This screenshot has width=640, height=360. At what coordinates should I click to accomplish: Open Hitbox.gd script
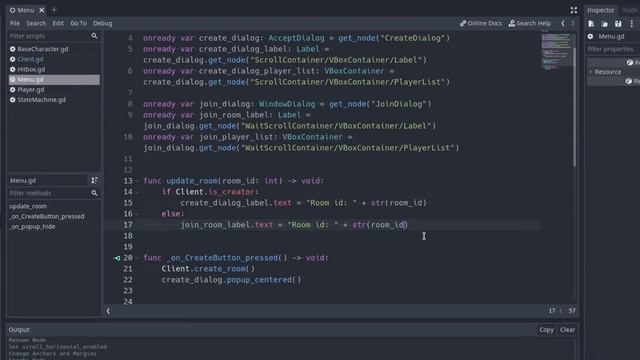point(31,69)
